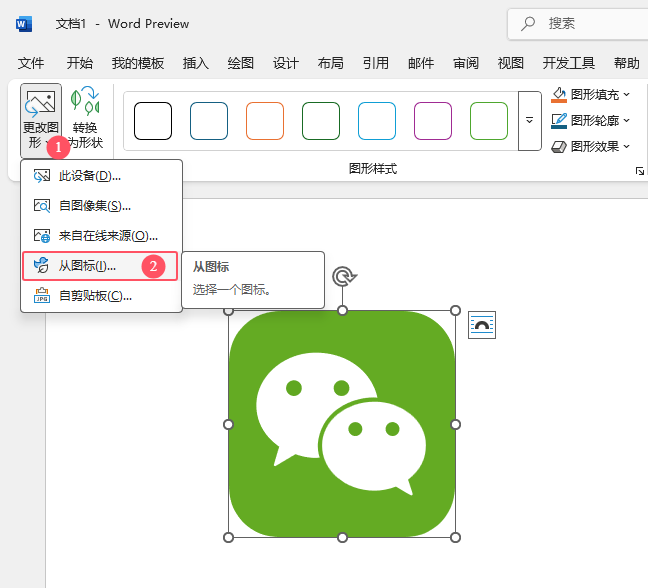
Task: Choose From Icons (从图标) menu entry
Action: pos(100,266)
